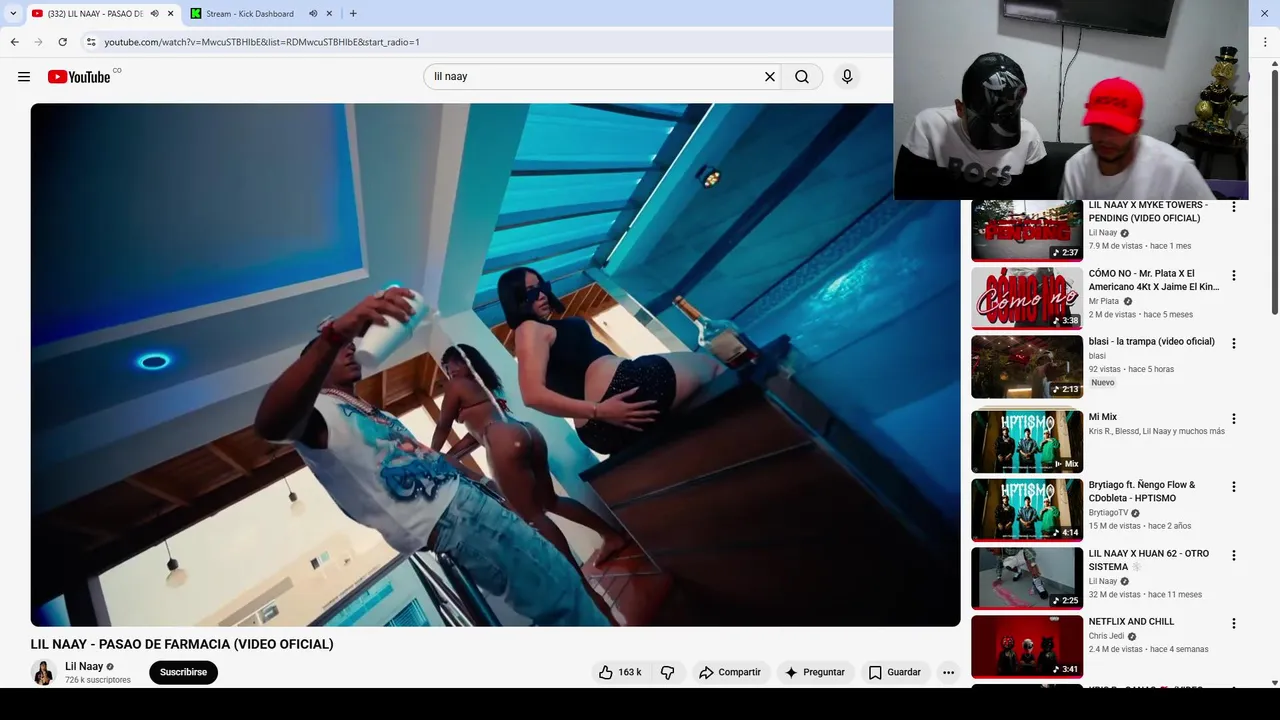Screen dimensions: 1280x720
Task: Open options for LIL NAAY X MYKE TOWERS
Action: coord(1233,207)
